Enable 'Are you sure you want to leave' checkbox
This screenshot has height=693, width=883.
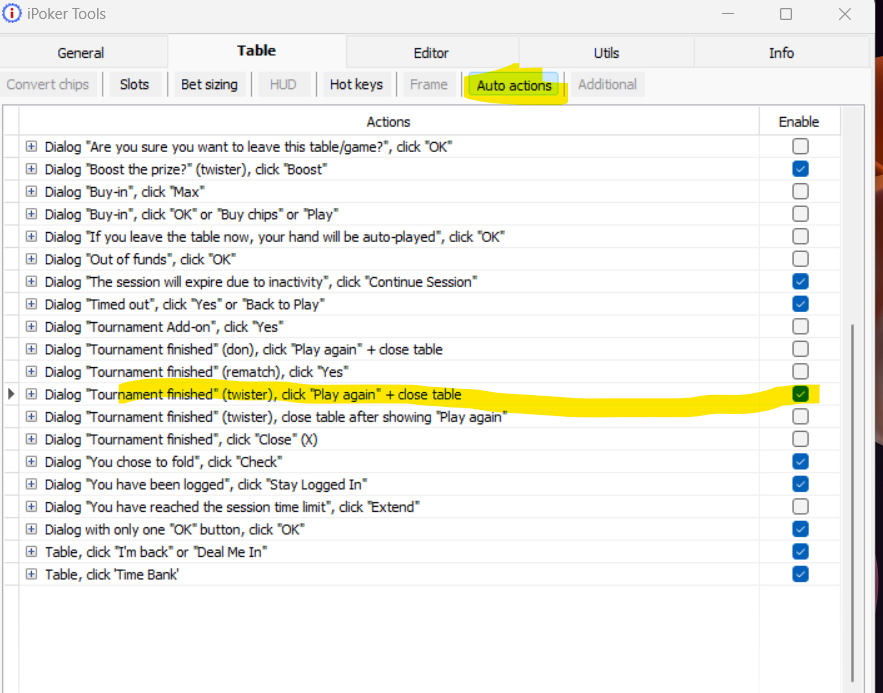pos(800,146)
